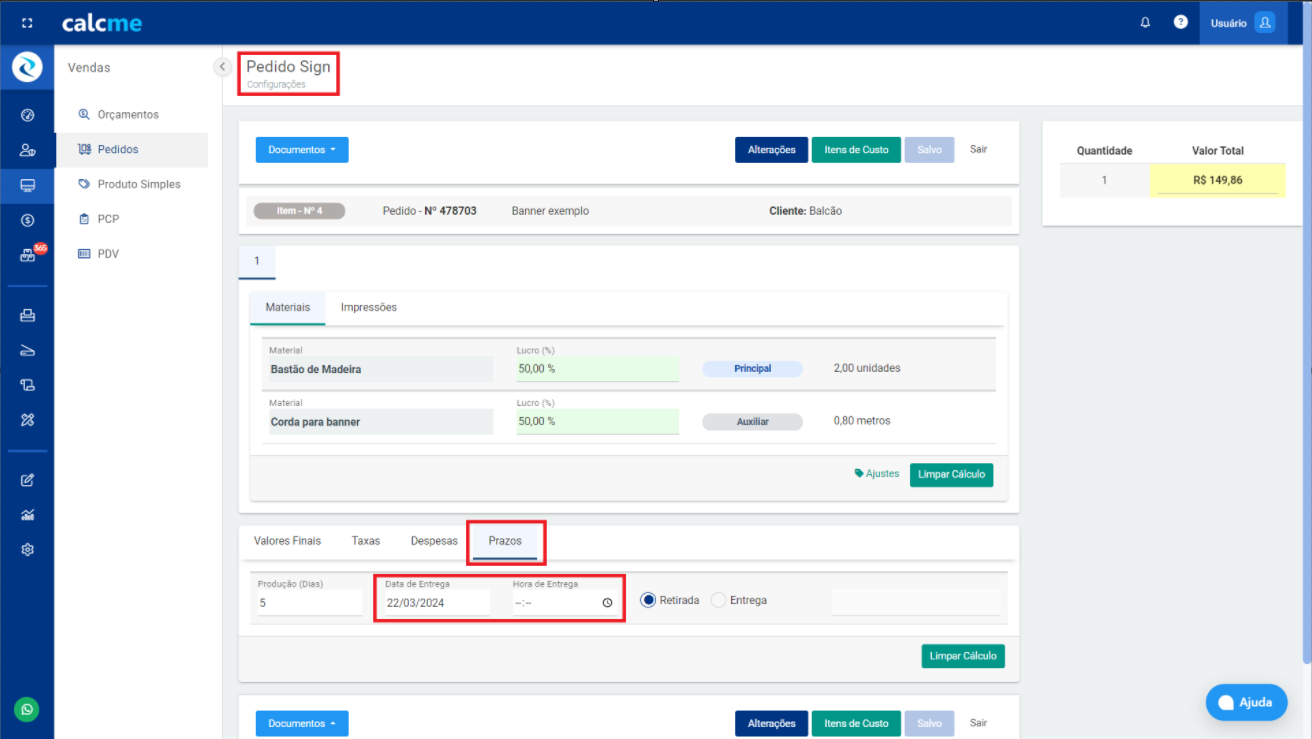Open the dashboard gauge icon in sidebar
This screenshot has height=739, width=1312.
click(27, 115)
